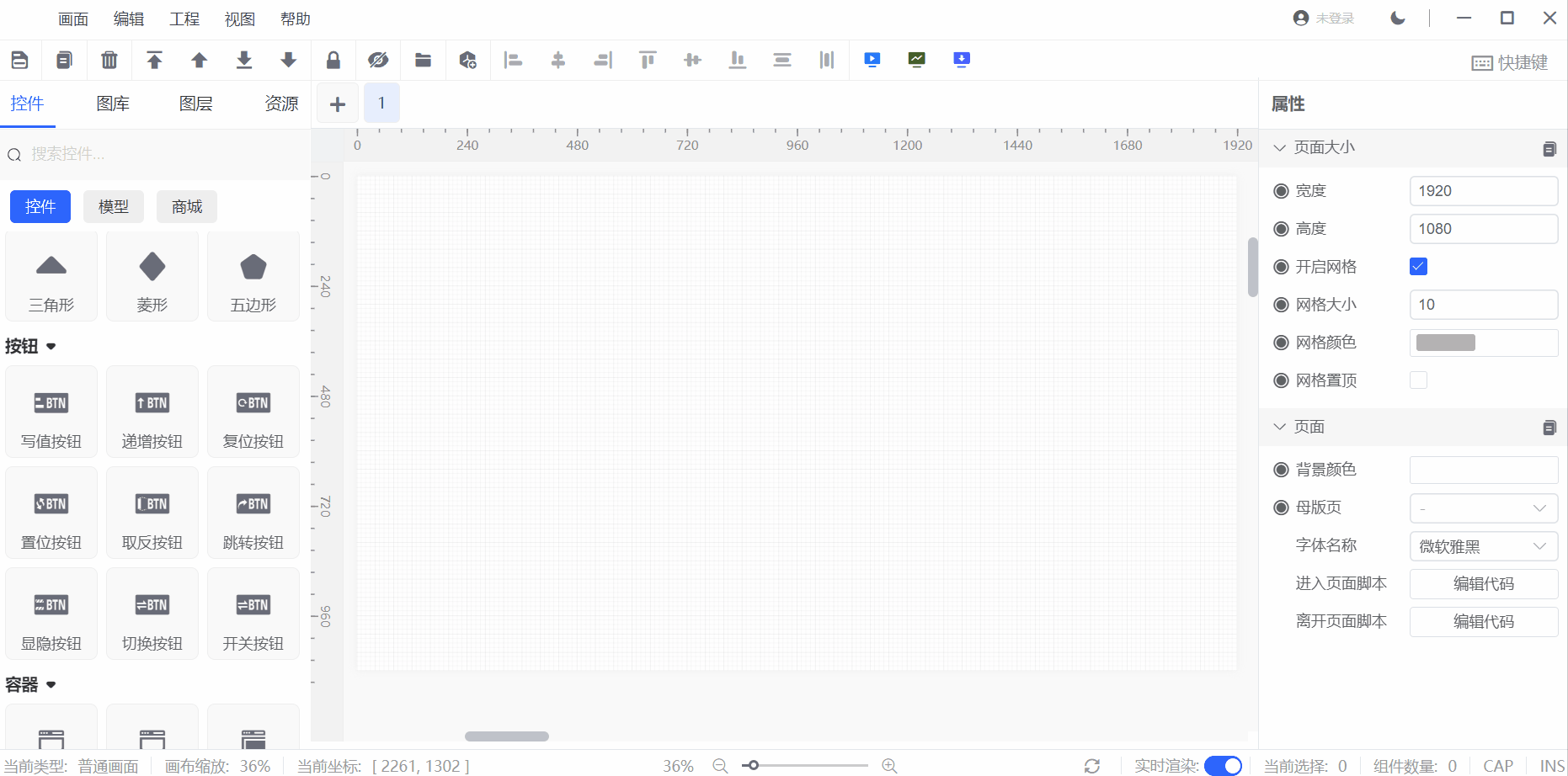Click the bring to top arrow icon
The width and height of the screenshot is (1568, 776).
(x=154, y=60)
